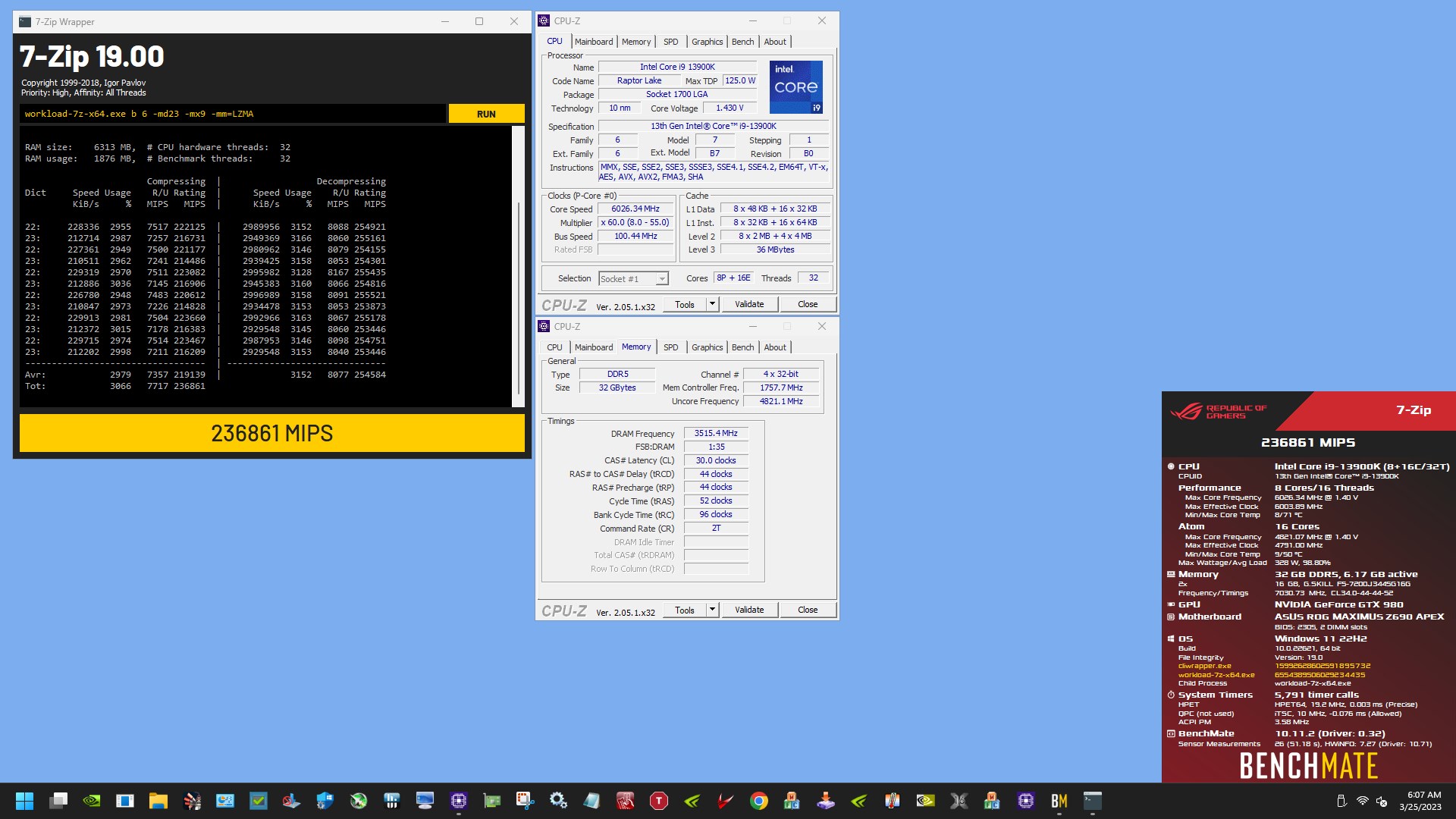The image size is (1456, 819).
Task: Click the lower CPU-Z window's title bar icon
Action: pyautogui.click(x=544, y=326)
